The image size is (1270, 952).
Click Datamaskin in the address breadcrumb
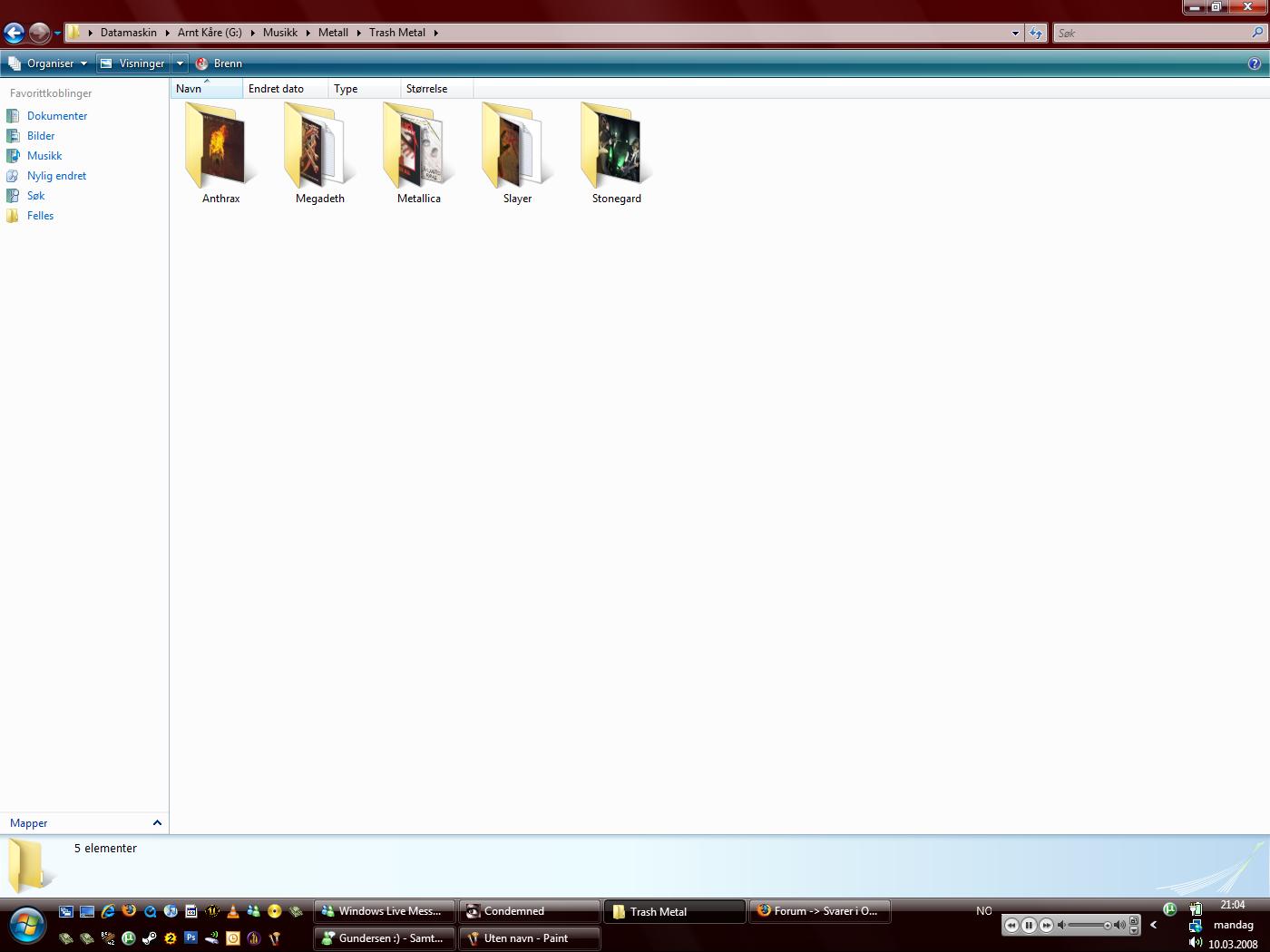(129, 33)
